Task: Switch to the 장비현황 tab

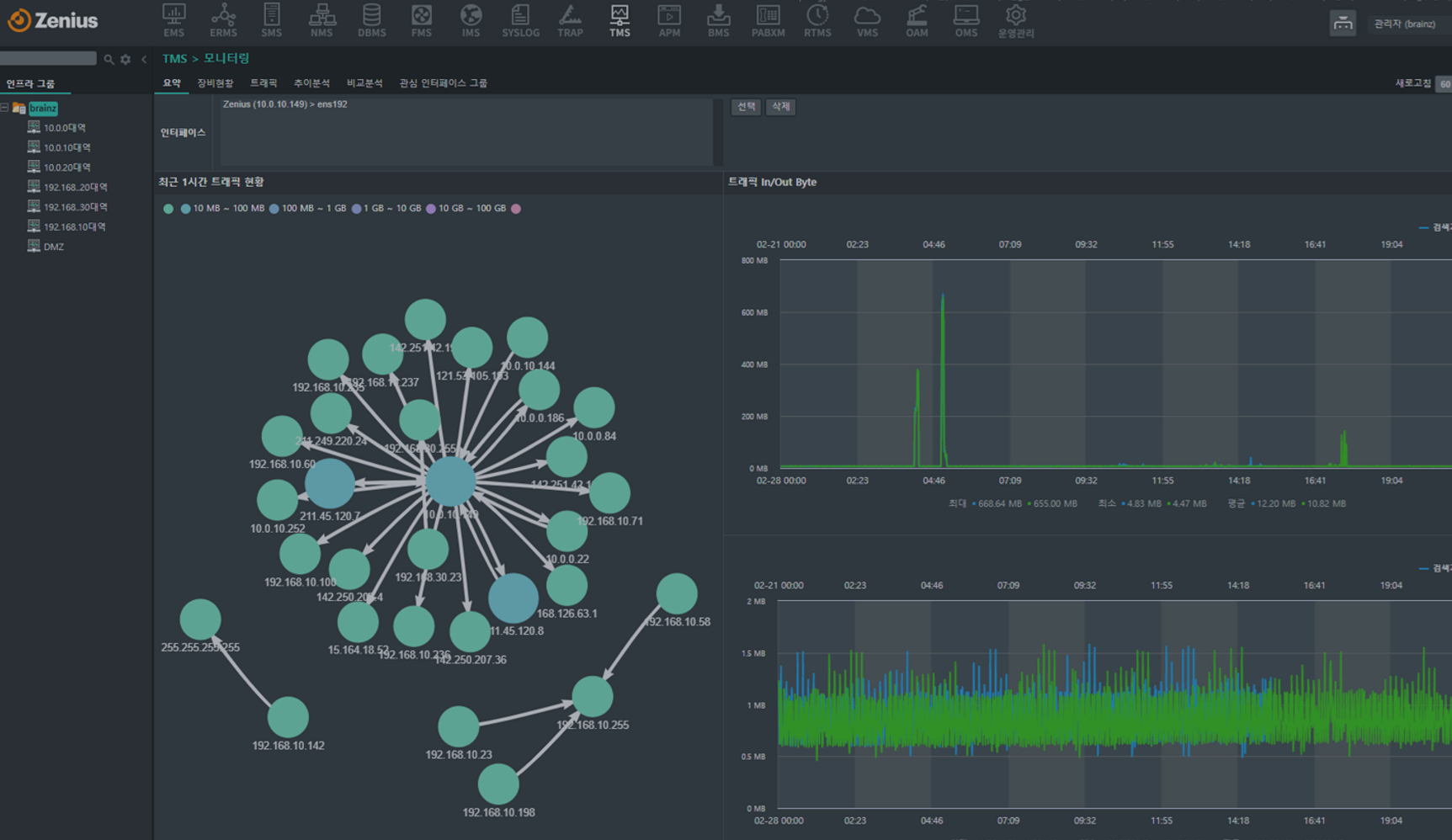Action: [215, 83]
